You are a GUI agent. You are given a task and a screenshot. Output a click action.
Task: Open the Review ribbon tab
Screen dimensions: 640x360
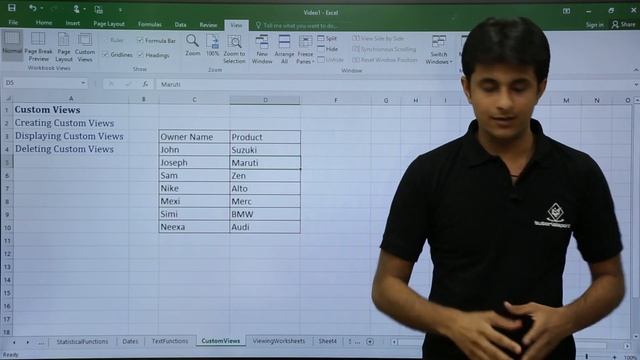coord(208,25)
